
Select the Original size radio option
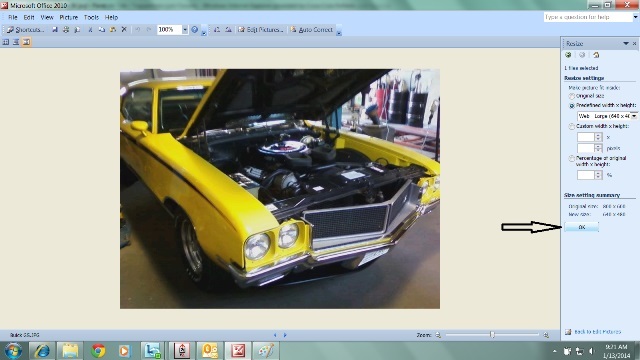[x=572, y=96]
